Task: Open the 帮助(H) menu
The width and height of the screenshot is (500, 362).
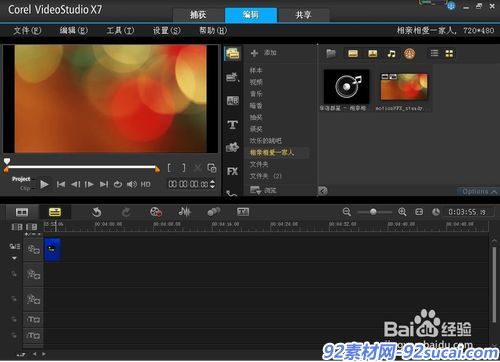Action: coord(213,31)
